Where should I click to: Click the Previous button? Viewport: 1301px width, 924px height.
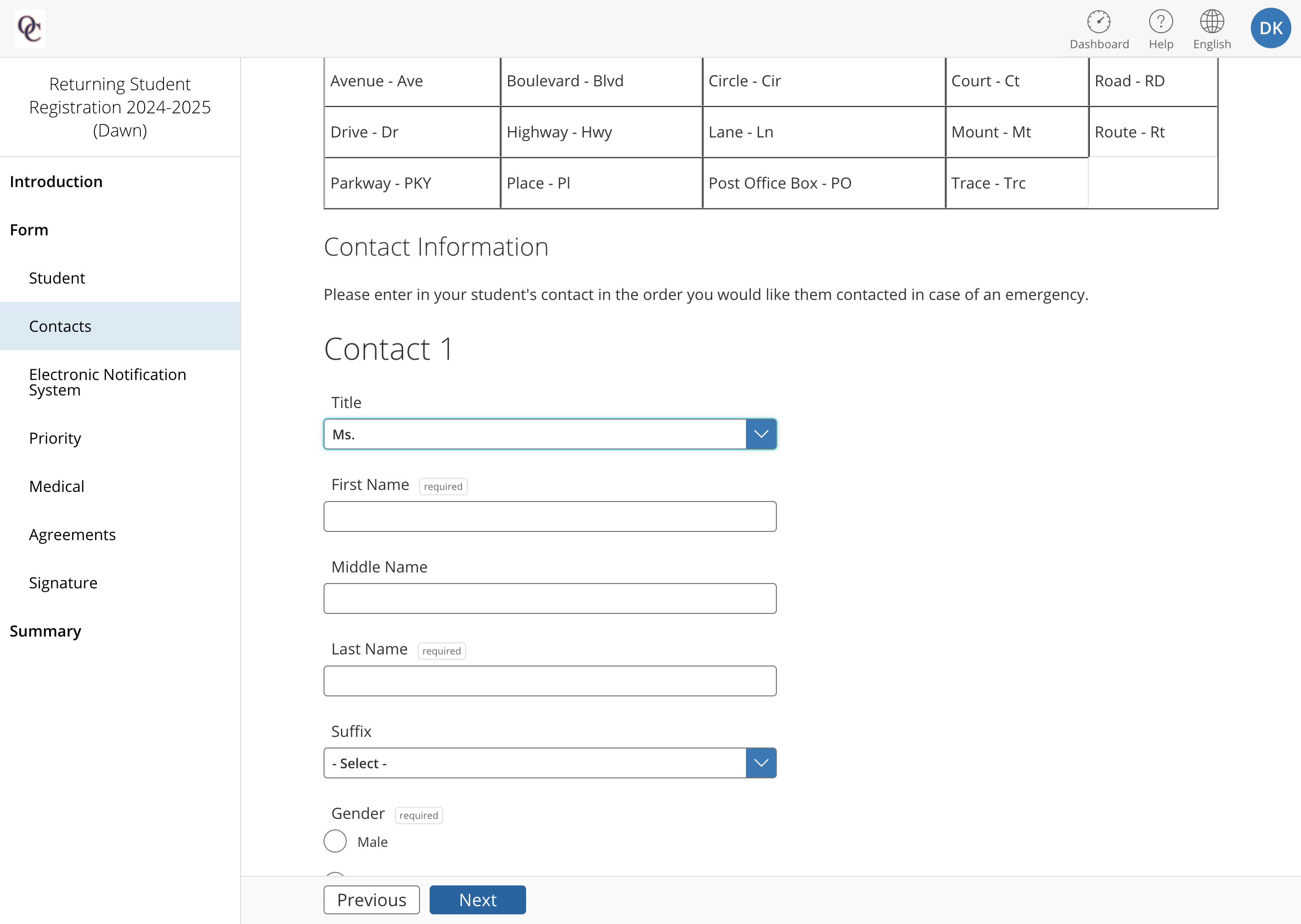371,899
